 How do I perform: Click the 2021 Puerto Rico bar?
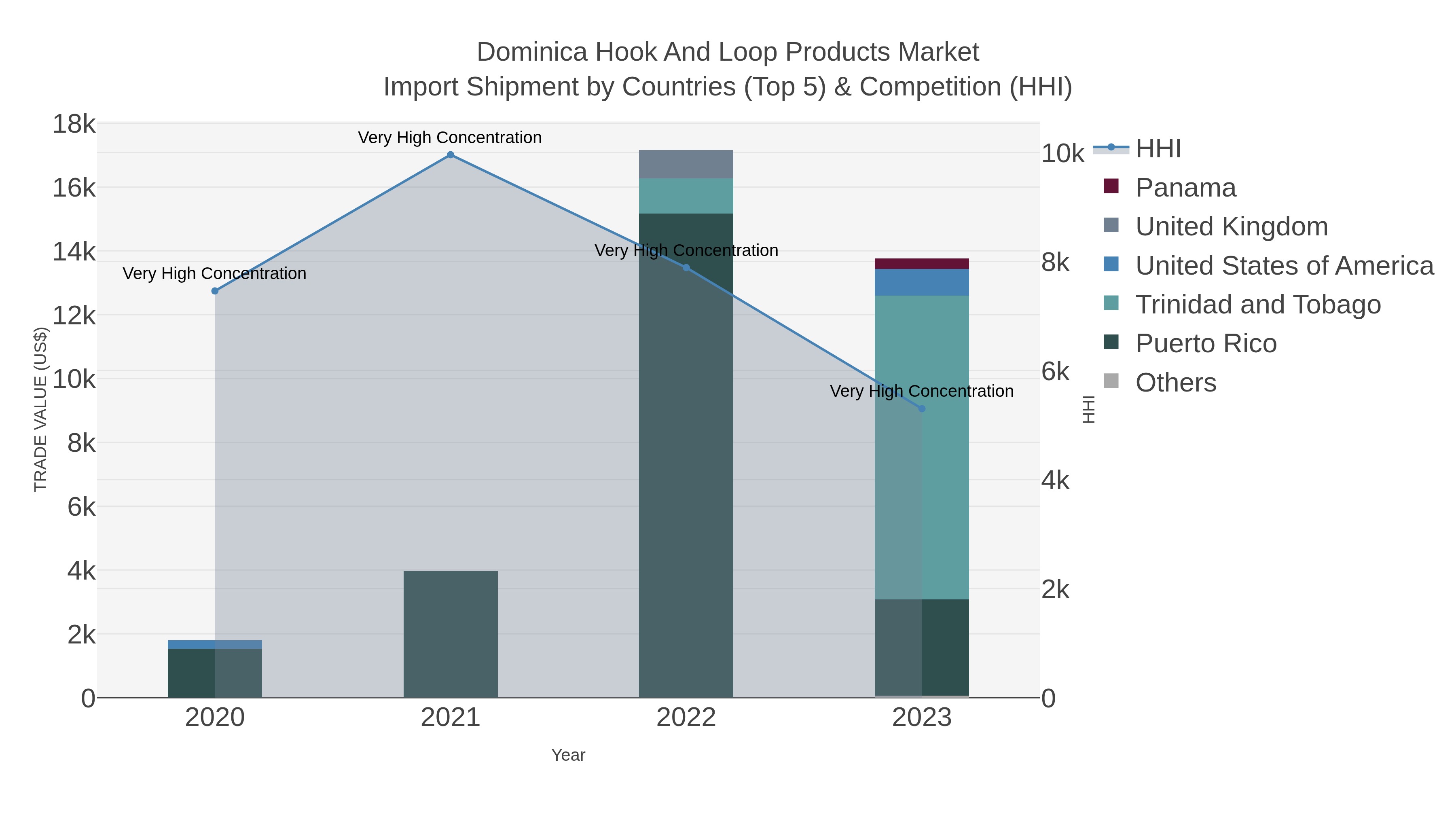(451, 634)
